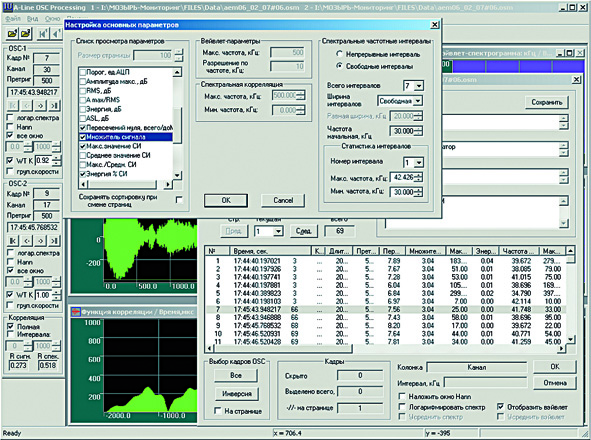Uncheck Отобразить вейвлет checkbox
This screenshot has height=440, width=591.
pos(500,407)
